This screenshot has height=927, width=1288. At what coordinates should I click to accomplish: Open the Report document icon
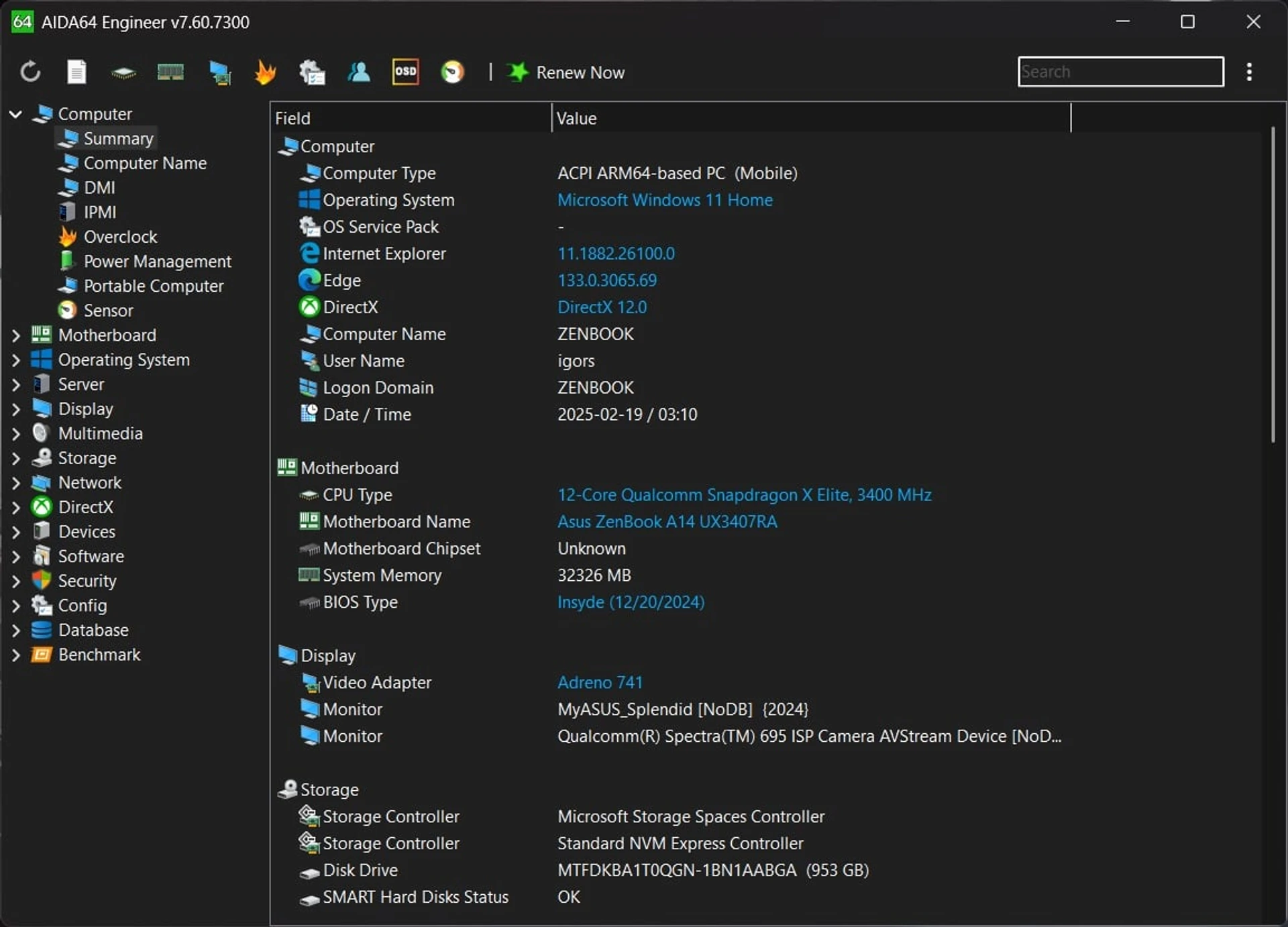click(76, 72)
